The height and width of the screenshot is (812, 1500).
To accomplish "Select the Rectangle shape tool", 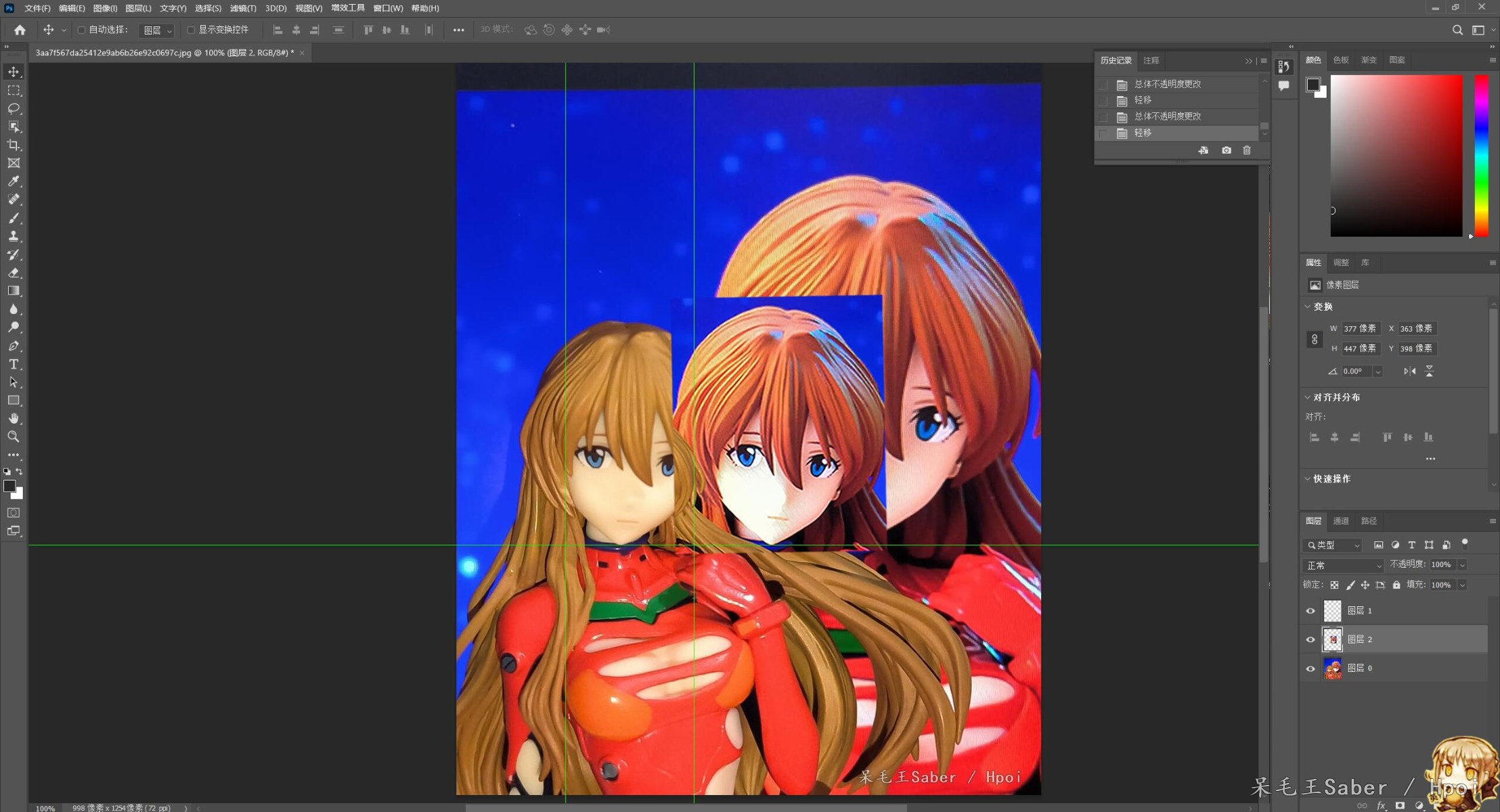I will pos(14,401).
